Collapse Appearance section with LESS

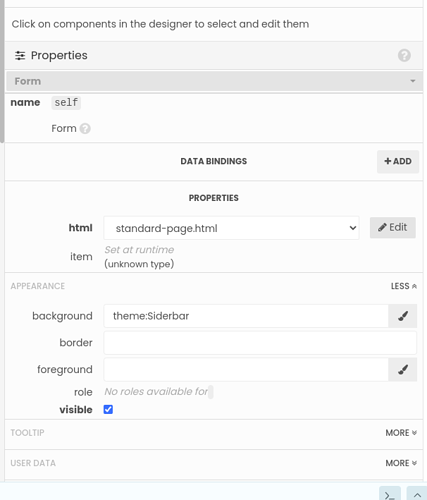tap(404, 286)
